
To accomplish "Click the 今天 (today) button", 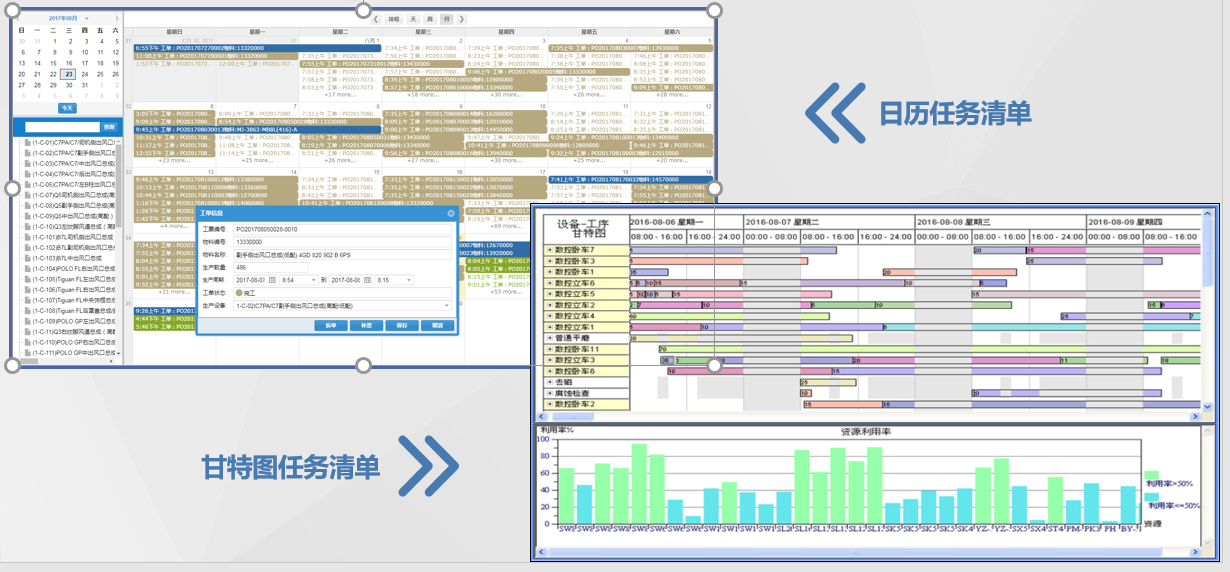I will 67,108.
